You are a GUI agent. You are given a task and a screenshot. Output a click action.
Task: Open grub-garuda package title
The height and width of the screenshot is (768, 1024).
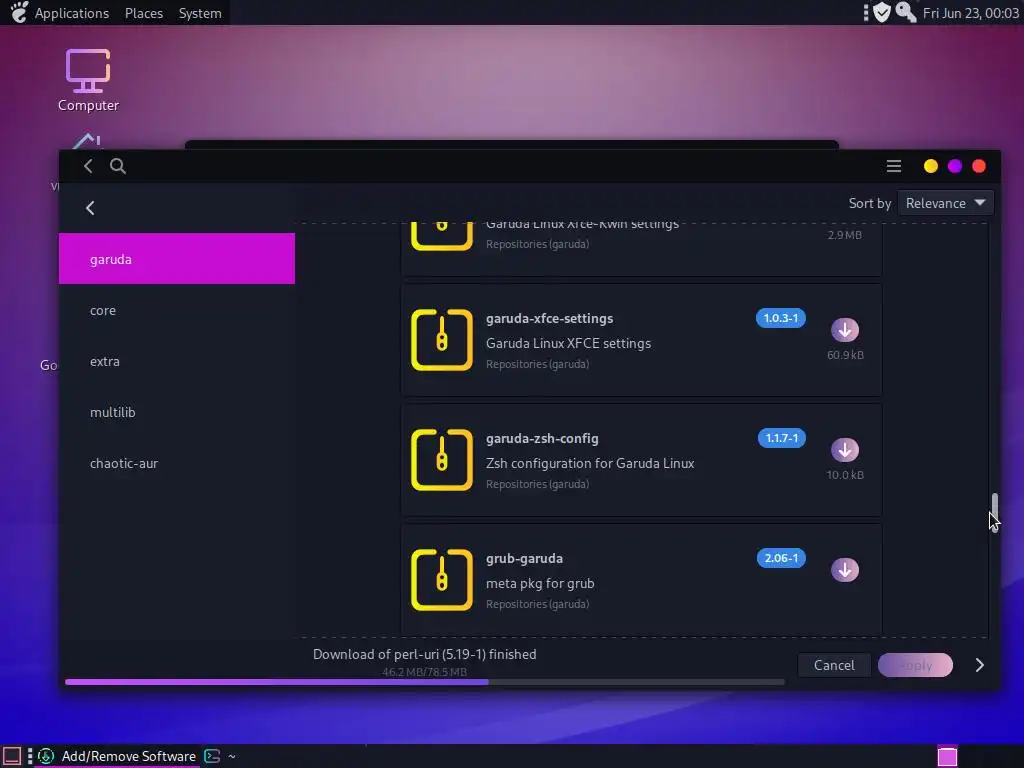[524, 559]
